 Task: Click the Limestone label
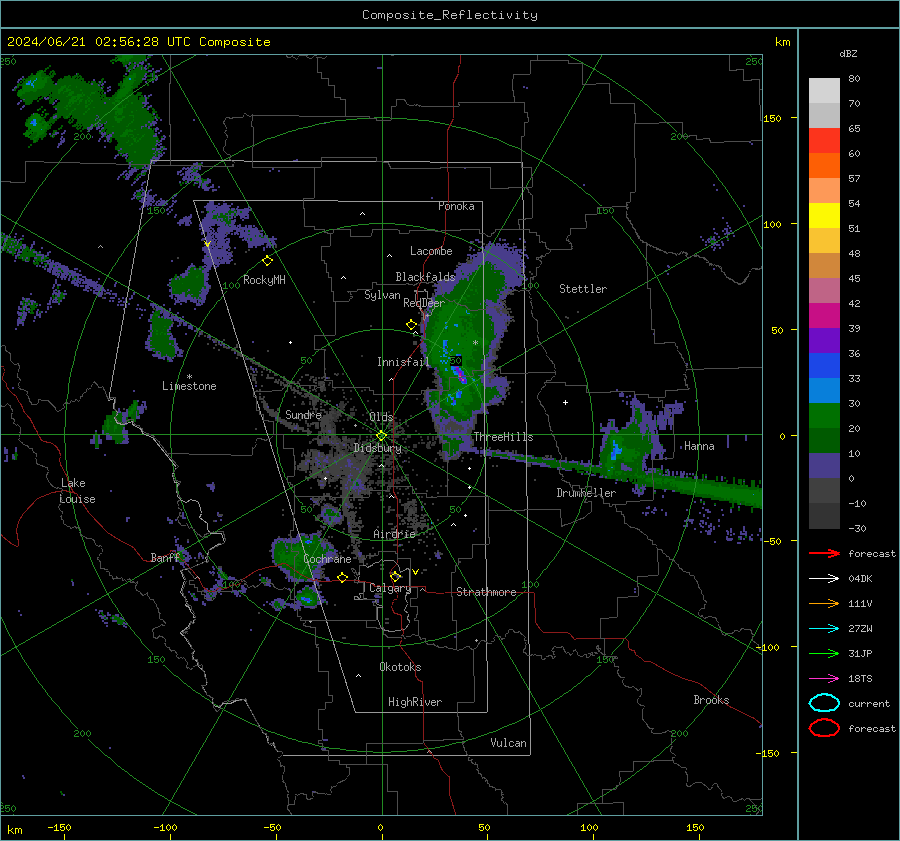pyautogui.click(x=189, y=386)
